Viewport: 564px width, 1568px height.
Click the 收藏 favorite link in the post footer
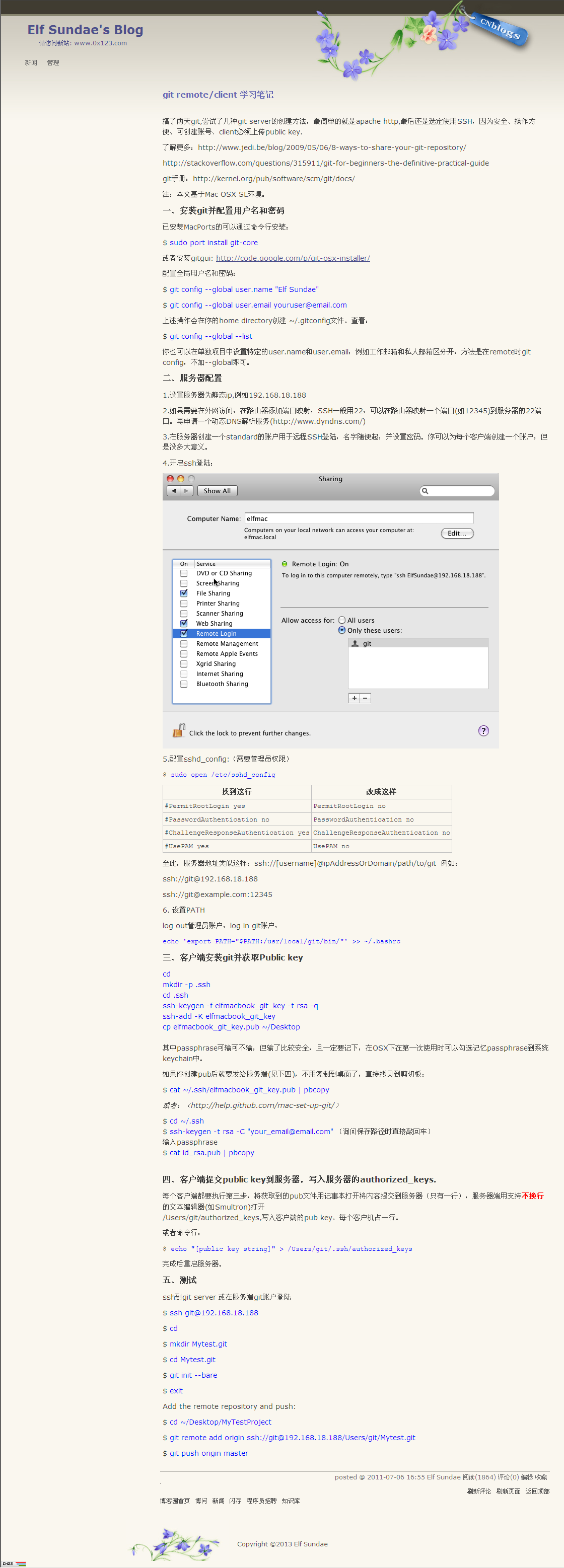541,1477
